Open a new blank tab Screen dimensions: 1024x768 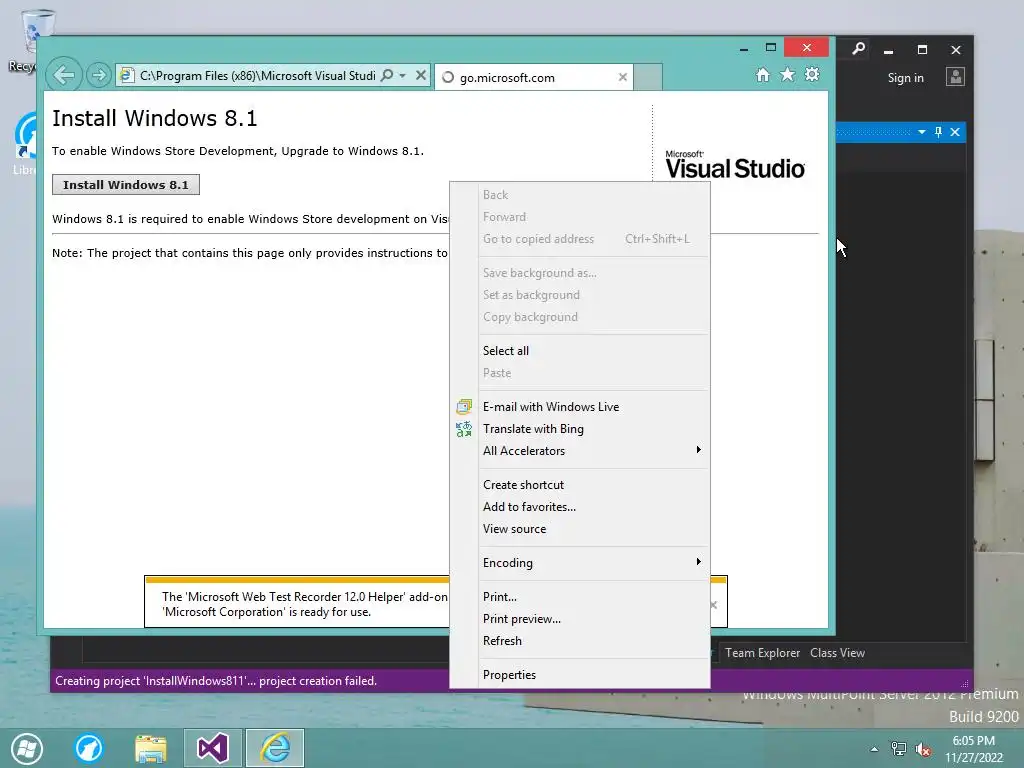(648, 77)
